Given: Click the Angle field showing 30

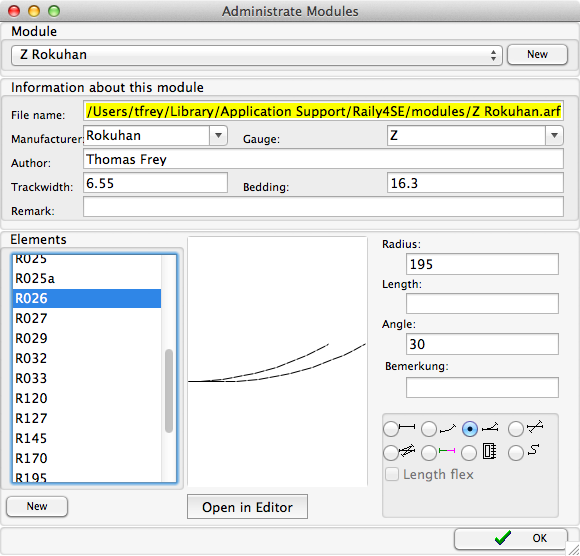Looking at the screenshot, I should click(482, 344).
